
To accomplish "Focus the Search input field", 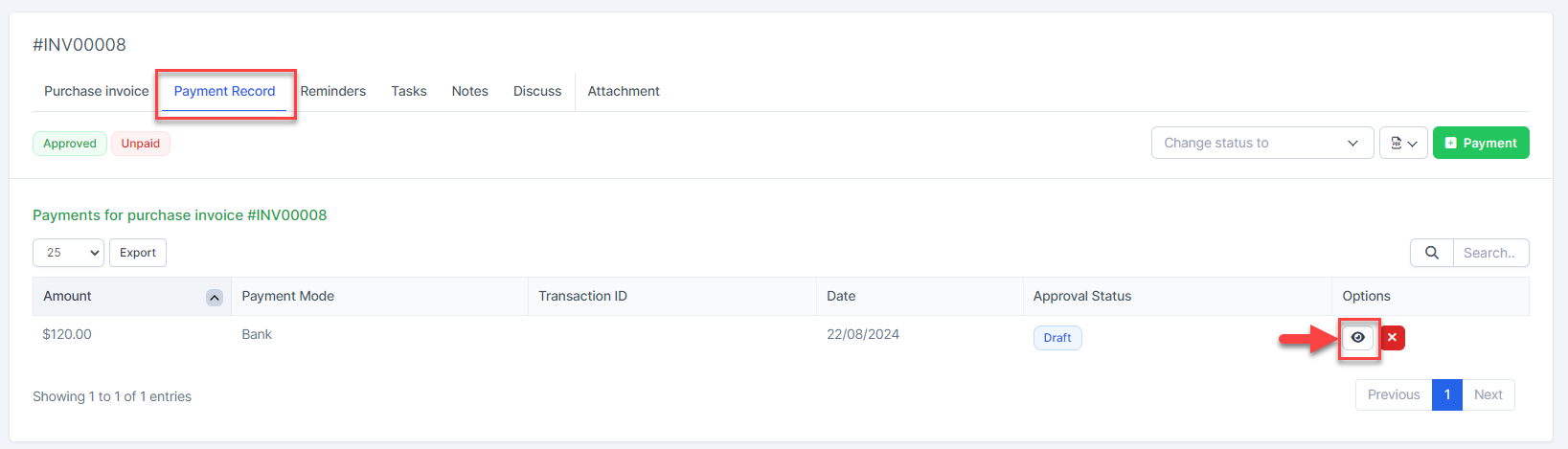I will tap(1489, 253).
